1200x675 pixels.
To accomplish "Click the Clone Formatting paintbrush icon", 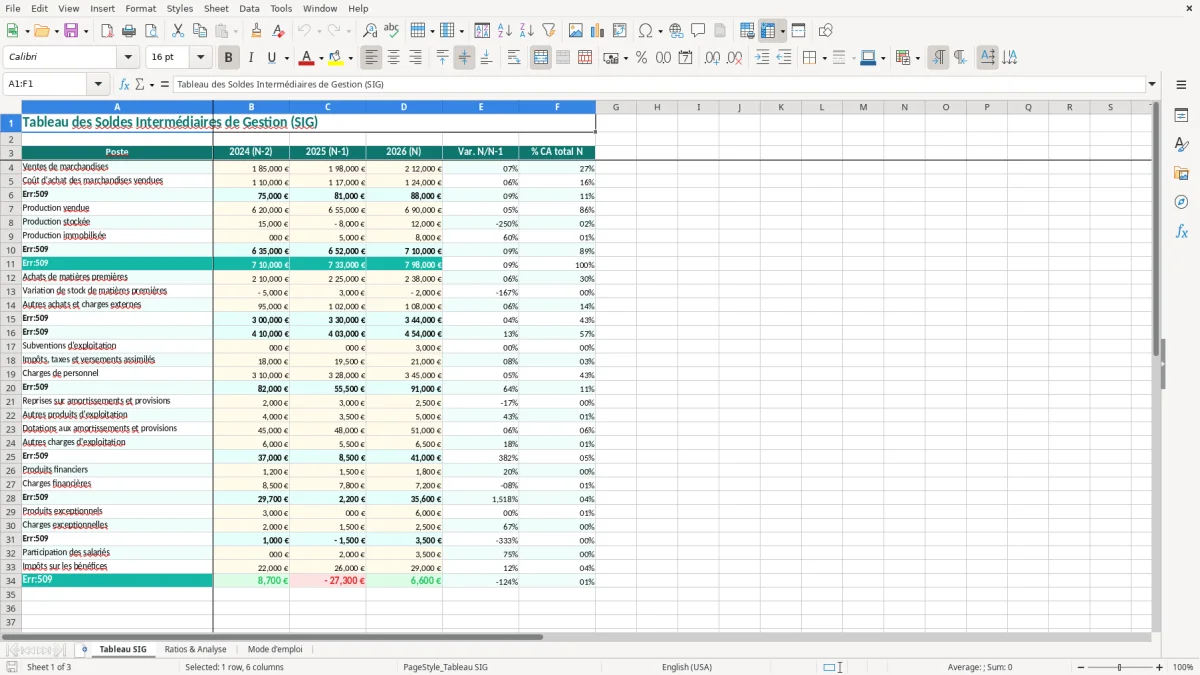I will [x=256, y=31].
